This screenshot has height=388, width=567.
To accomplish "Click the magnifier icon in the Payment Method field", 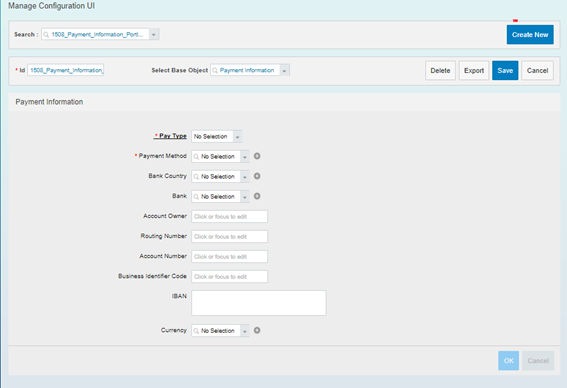I will 196,157.
